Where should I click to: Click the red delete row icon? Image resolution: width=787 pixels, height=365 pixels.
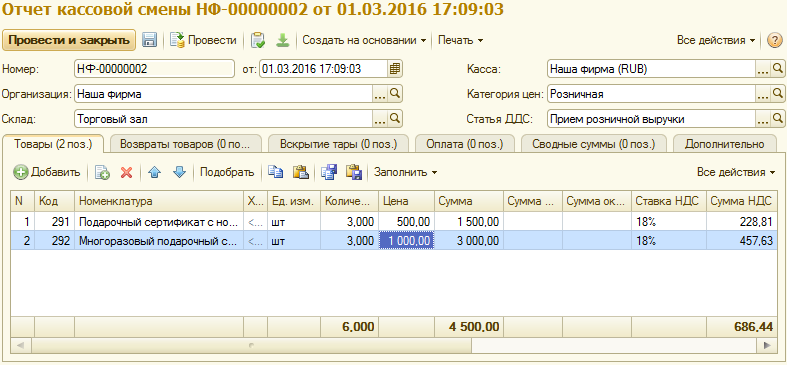[126, 172]
